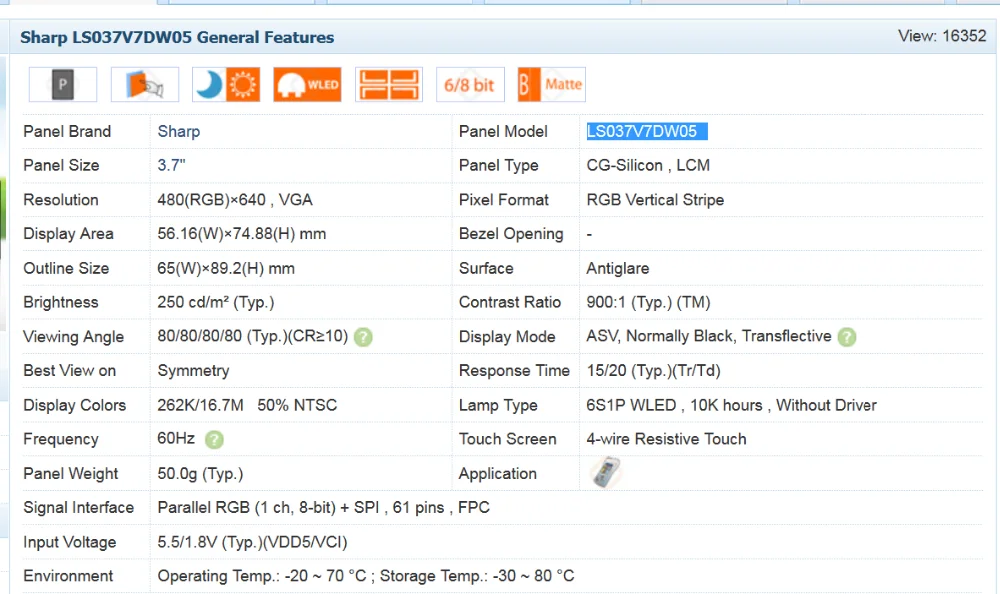
Task: Click the Panel Model label
Action: 503,131
